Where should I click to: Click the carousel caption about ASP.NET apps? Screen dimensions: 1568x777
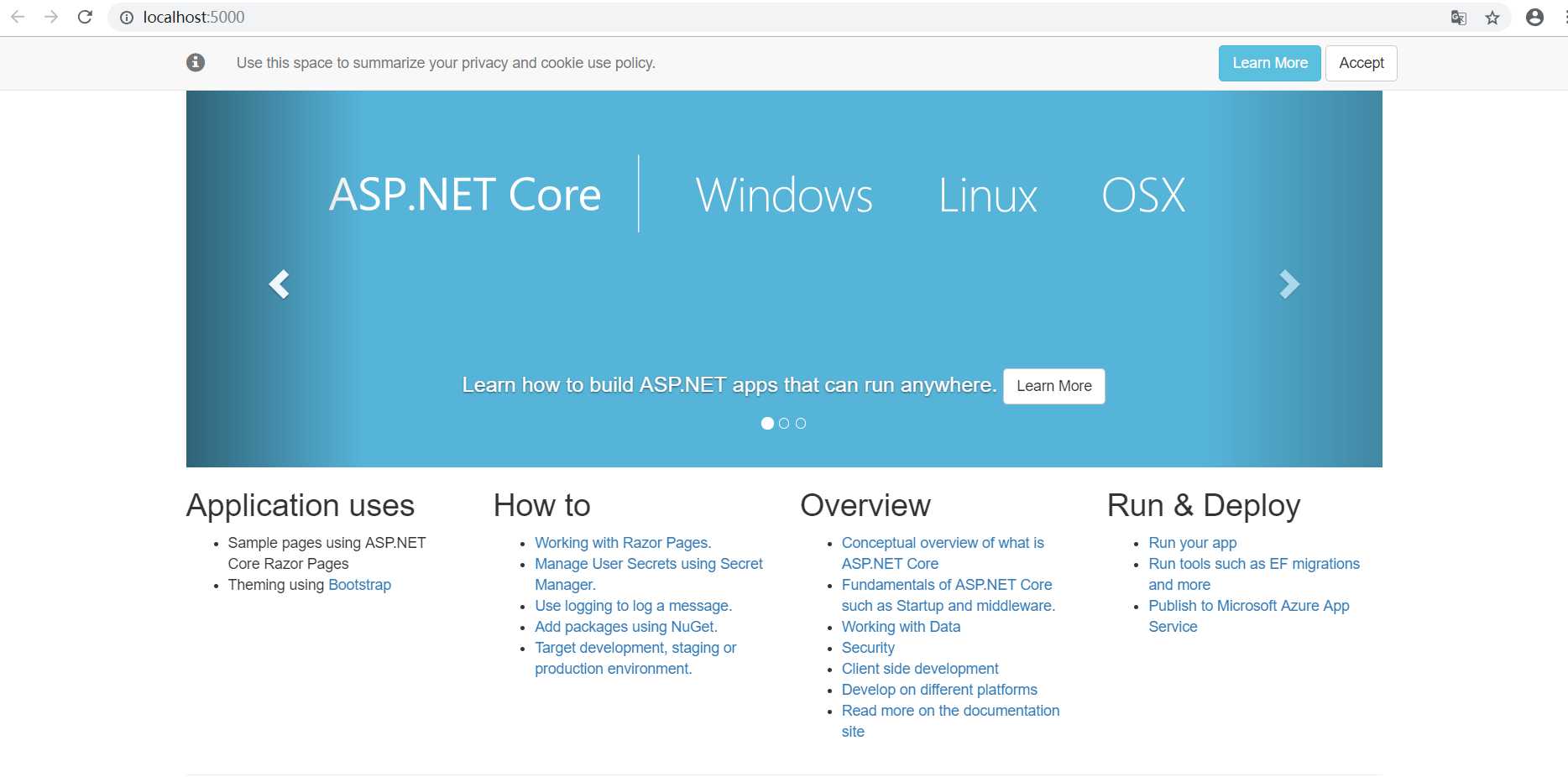coord(729,385)
